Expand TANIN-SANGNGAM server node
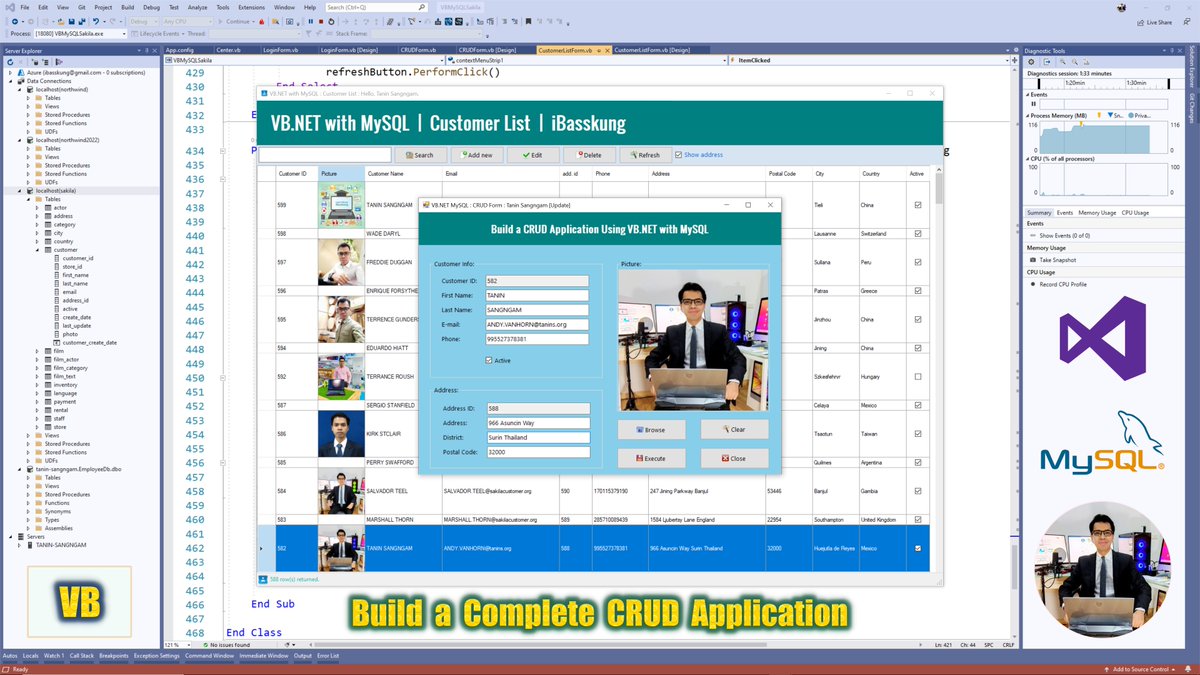This screenshot has height=675, width=1200. 19,545
